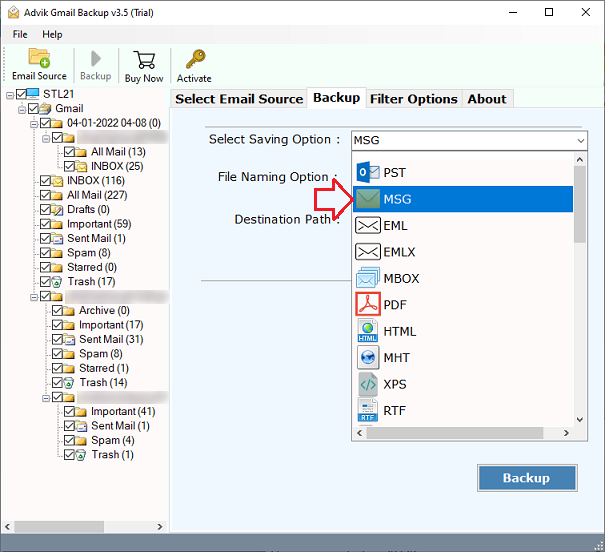Image resolution: width=605 pixels, height=552 pixels.
Task: Open the File menu
Action: (x=20, y=34)
